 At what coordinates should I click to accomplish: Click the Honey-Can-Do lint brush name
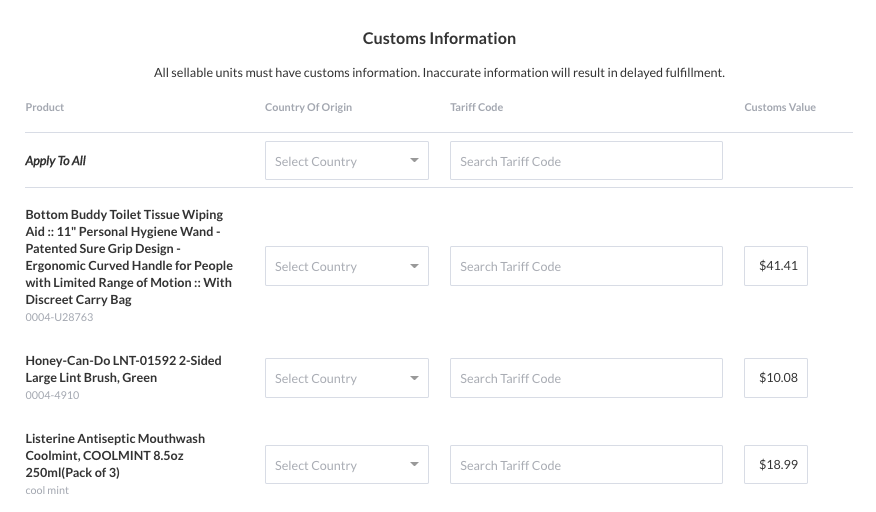123,369
